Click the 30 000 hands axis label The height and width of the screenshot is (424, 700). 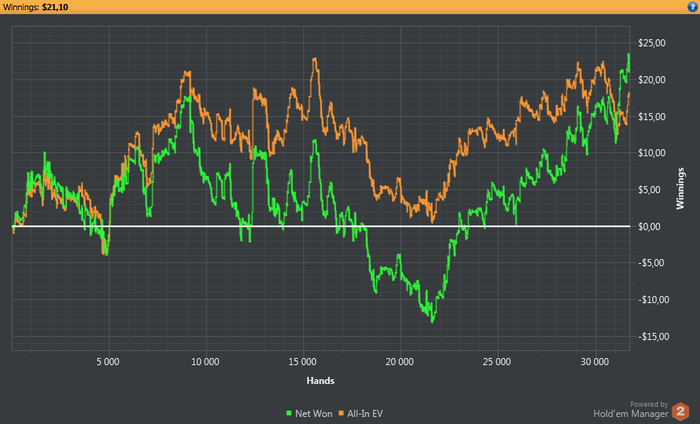tap(595, 362)
